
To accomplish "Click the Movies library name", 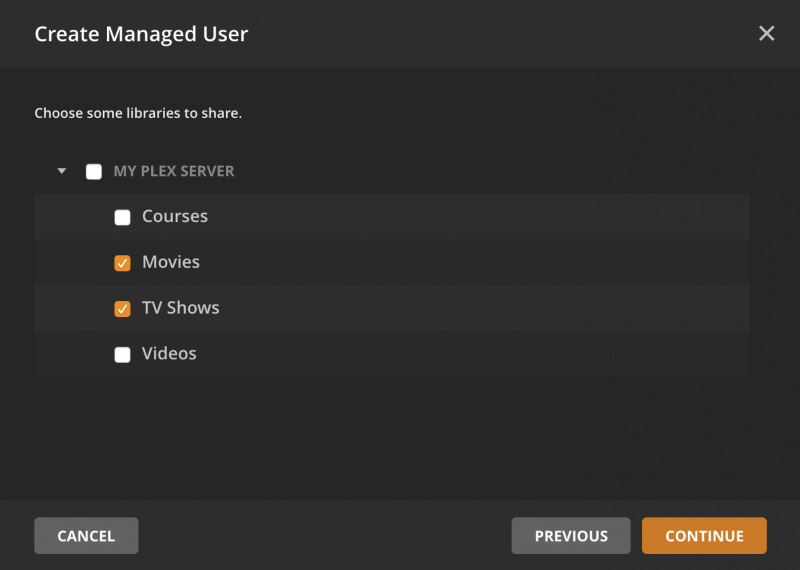I will (171, 262).
